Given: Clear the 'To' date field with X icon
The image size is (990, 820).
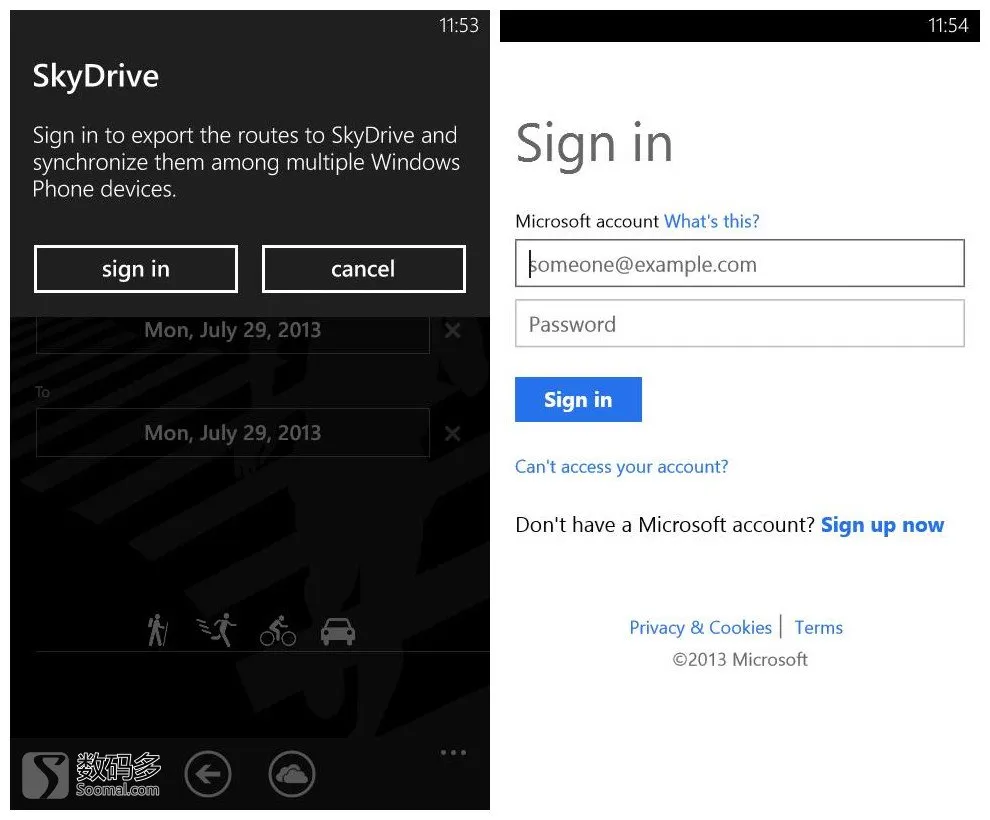Looking at the screenshot, I should [453, 434].
